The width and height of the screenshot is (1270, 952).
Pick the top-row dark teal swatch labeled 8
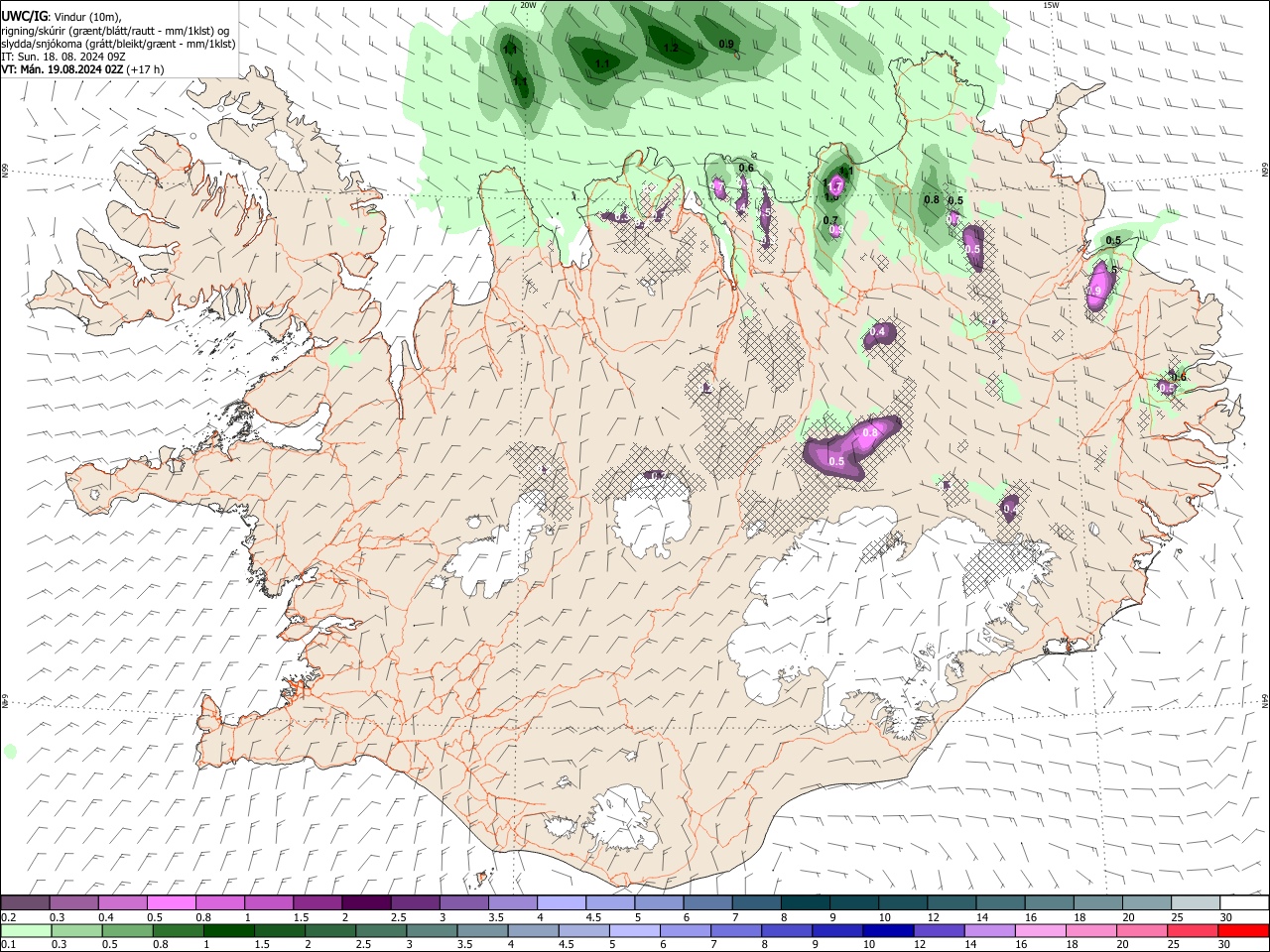pos(804,903)
